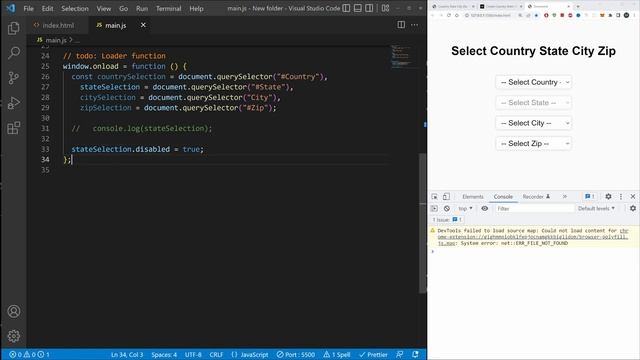This screenshot has width=640, height=360.
Task: Switch to the DevTools Elements tab
Action: (x=473, y=197)
